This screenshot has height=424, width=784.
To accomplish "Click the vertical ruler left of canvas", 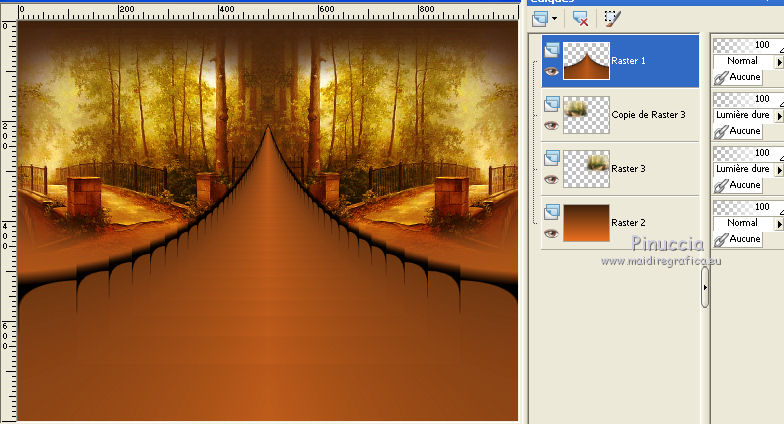I will (x=8, y=220).
